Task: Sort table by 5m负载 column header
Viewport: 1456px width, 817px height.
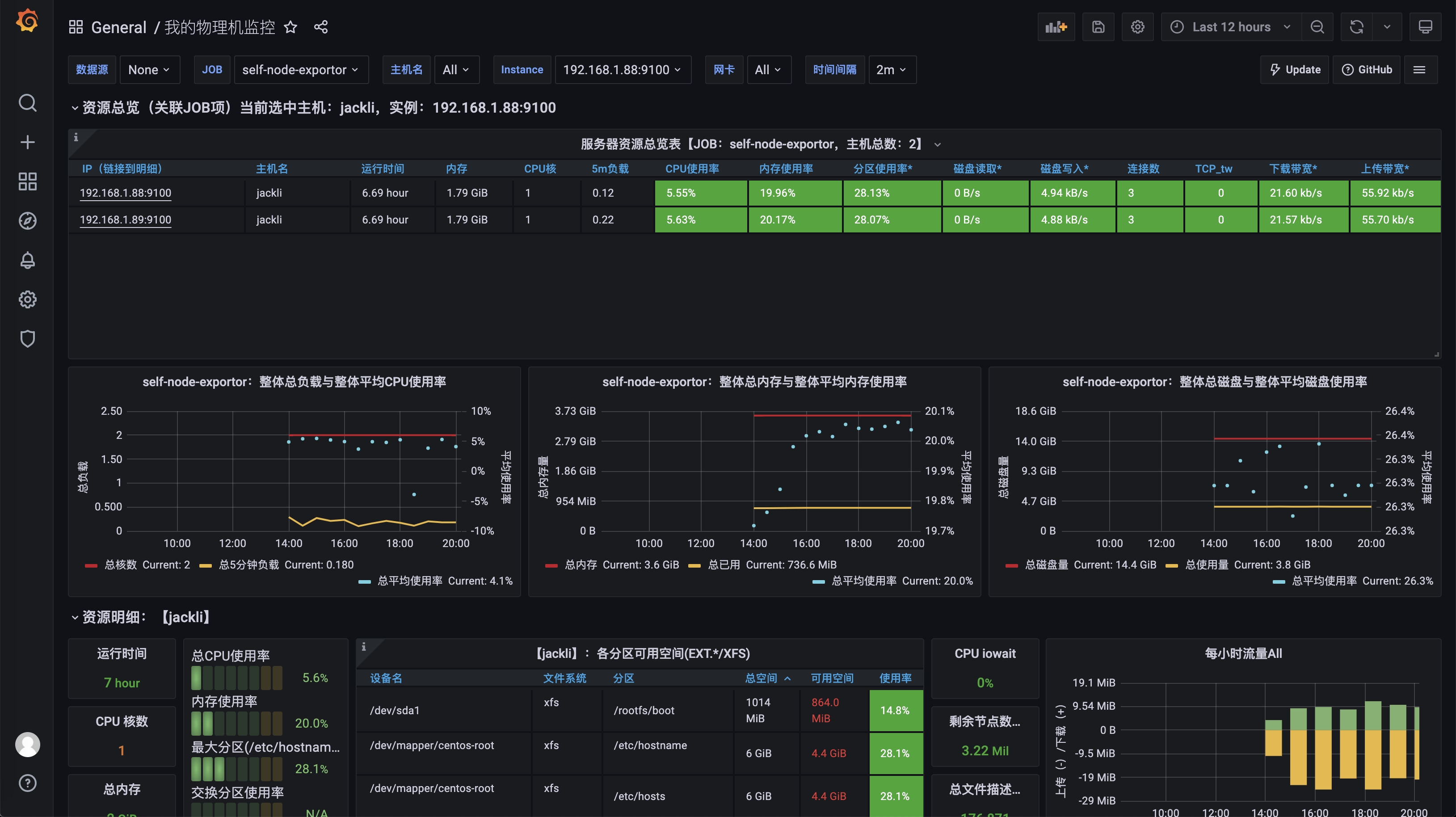Action: (610, 168)
